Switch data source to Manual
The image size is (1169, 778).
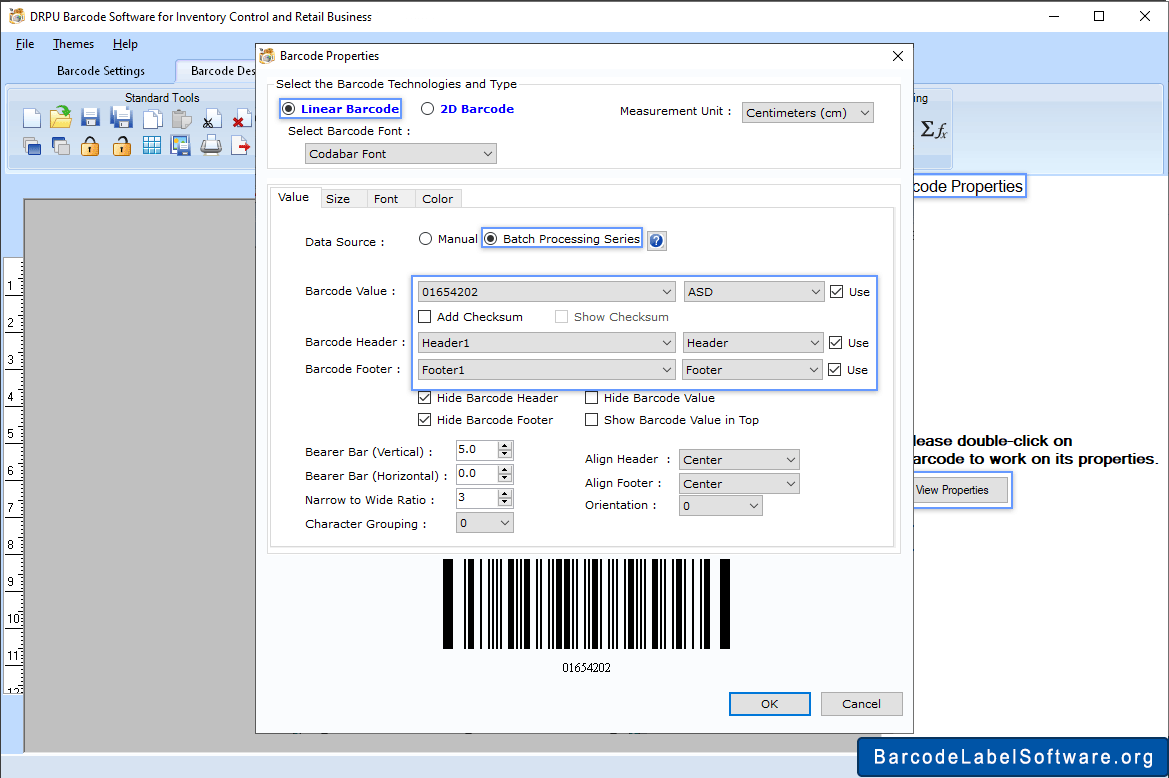click(448, 238)
